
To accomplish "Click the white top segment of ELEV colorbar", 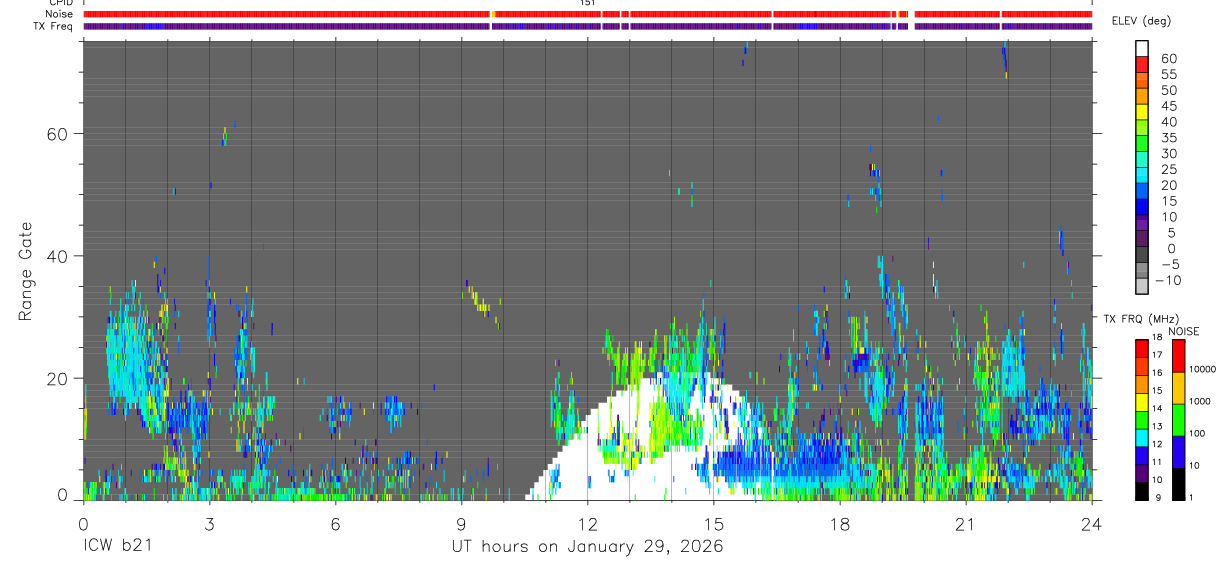I will click(x=1143, y=46).
